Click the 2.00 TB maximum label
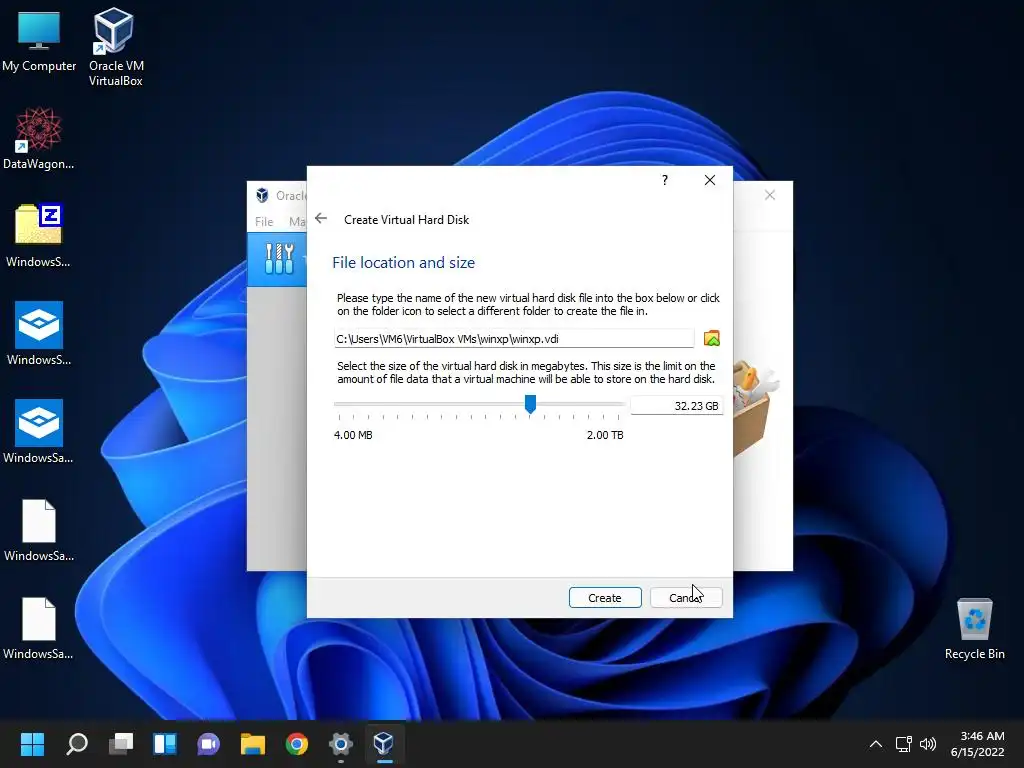The width and height of the screenshot is (1024, 768). (605, 435)
